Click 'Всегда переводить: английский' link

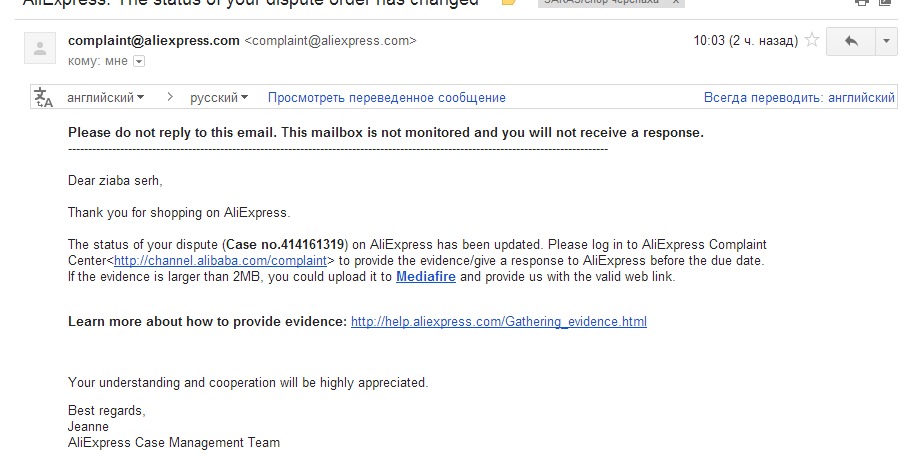(799, 98)
